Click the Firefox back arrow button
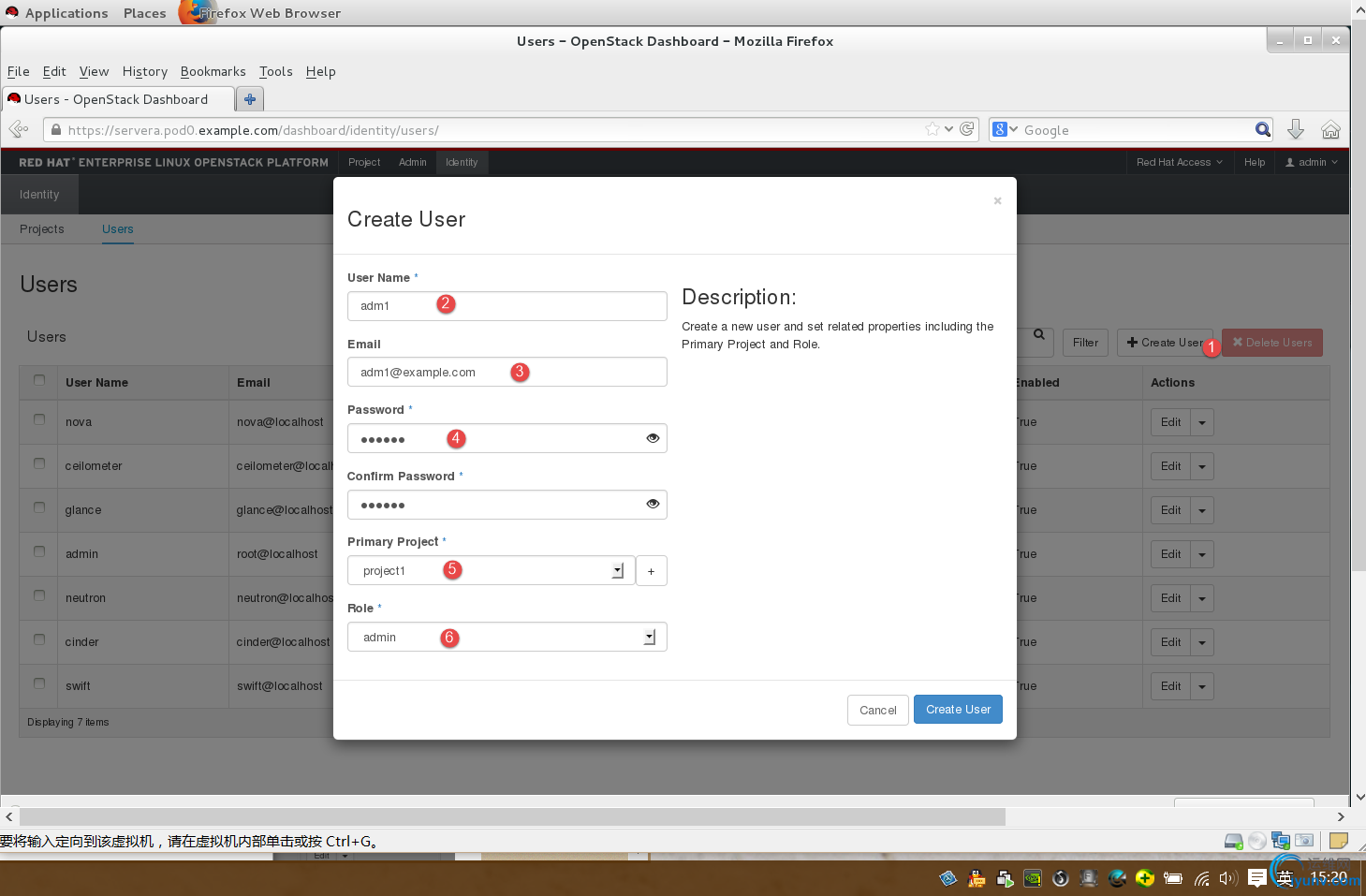The height and width of the screenshot is (896, 1366). coord(19,130)
